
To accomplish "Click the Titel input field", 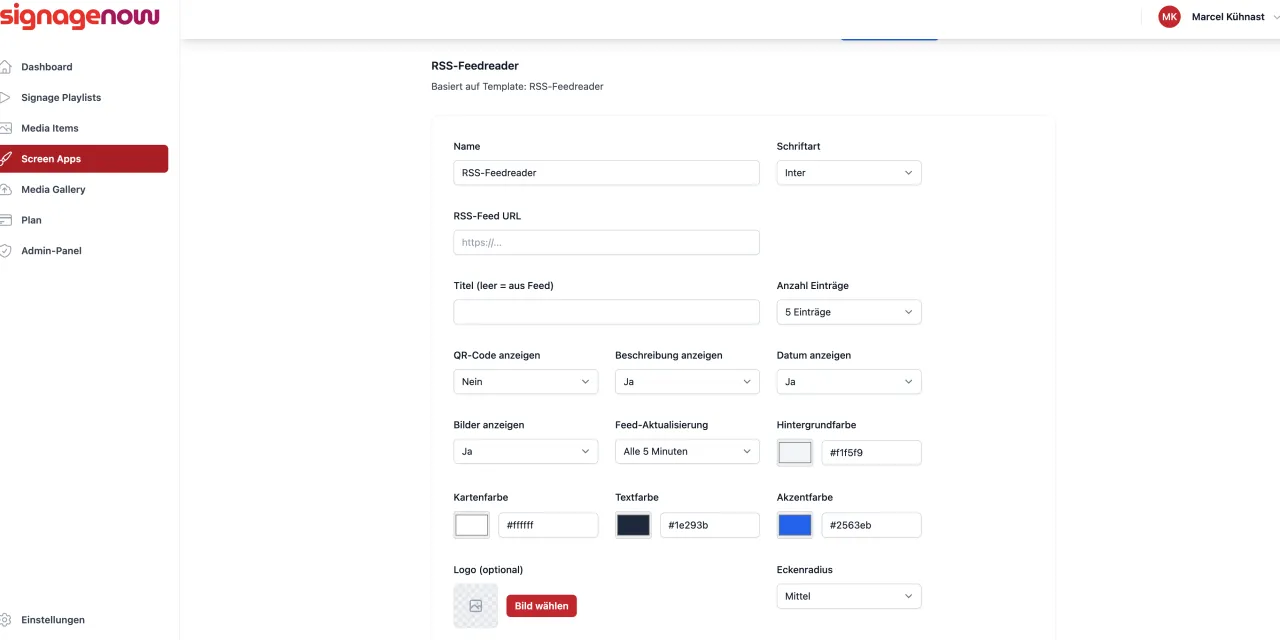I will point(606,312).
